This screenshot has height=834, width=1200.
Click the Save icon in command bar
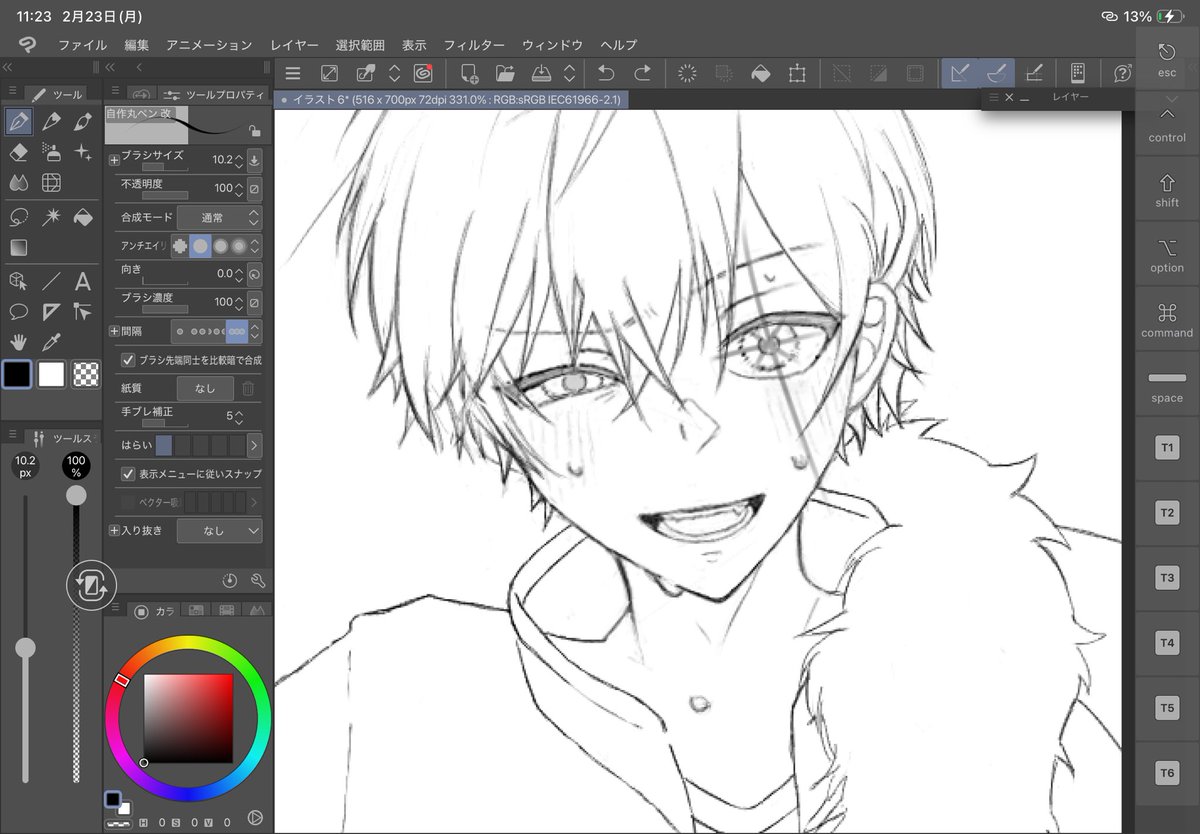541,73
